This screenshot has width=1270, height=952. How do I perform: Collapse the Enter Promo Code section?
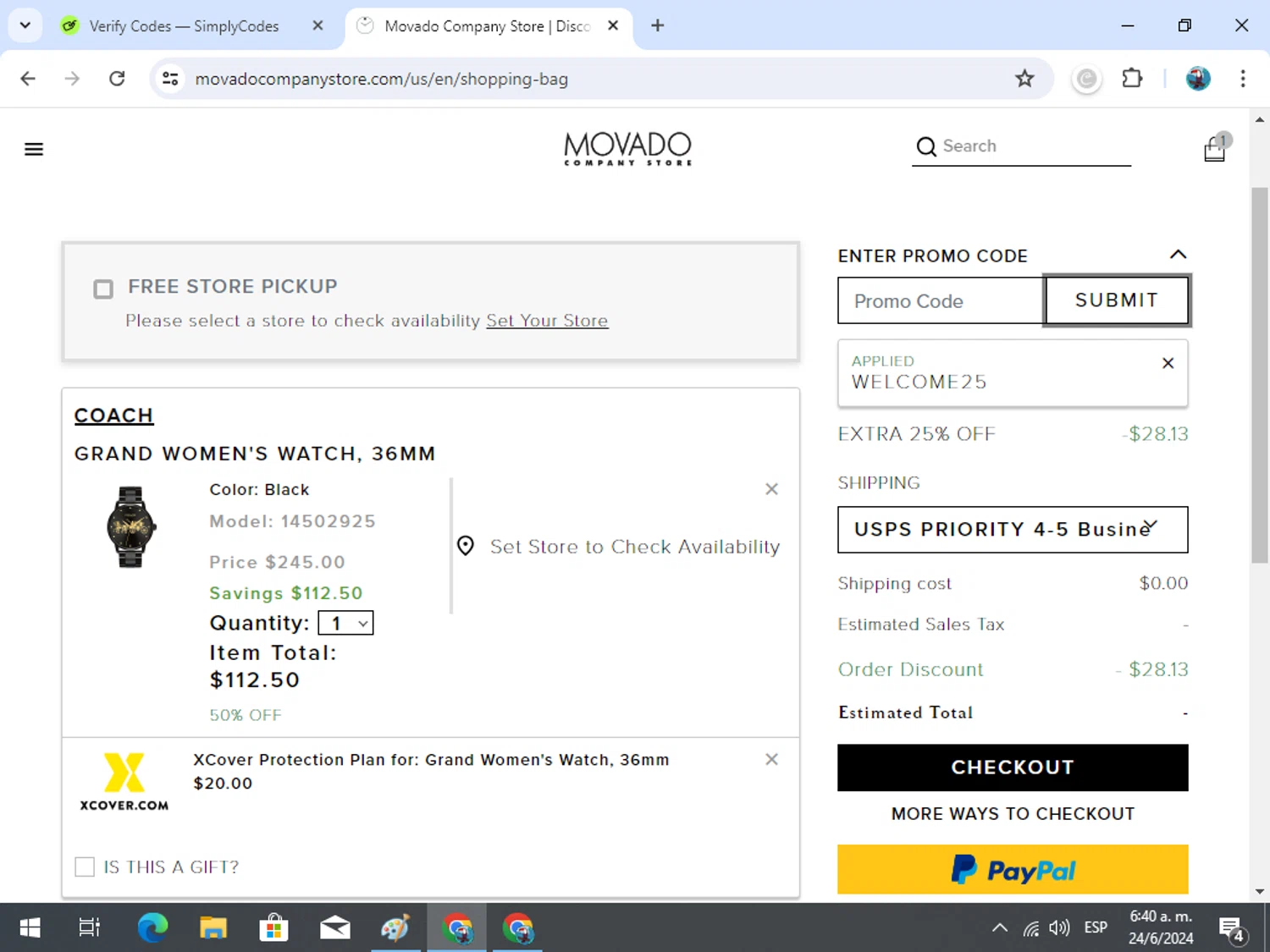pyautogui.click(x=1178, y=255)
